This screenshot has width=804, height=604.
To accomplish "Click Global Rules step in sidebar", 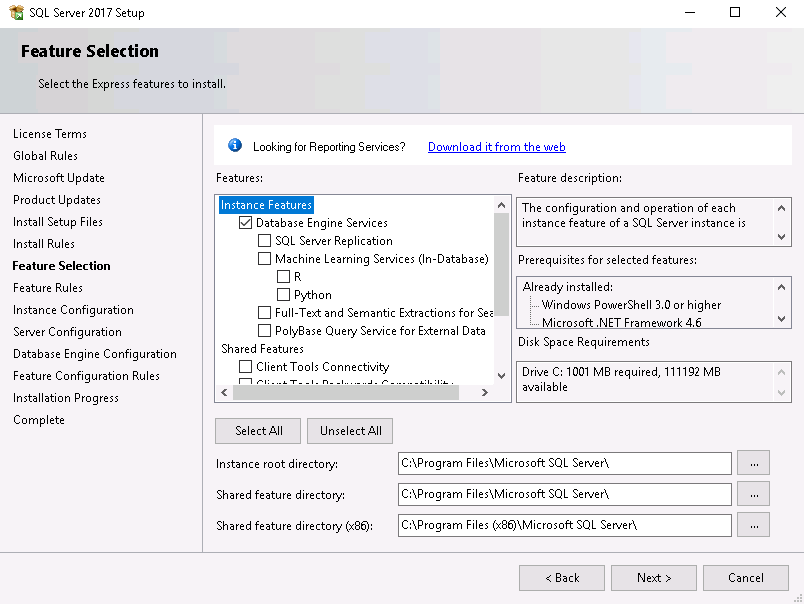I will click(45, 156).
